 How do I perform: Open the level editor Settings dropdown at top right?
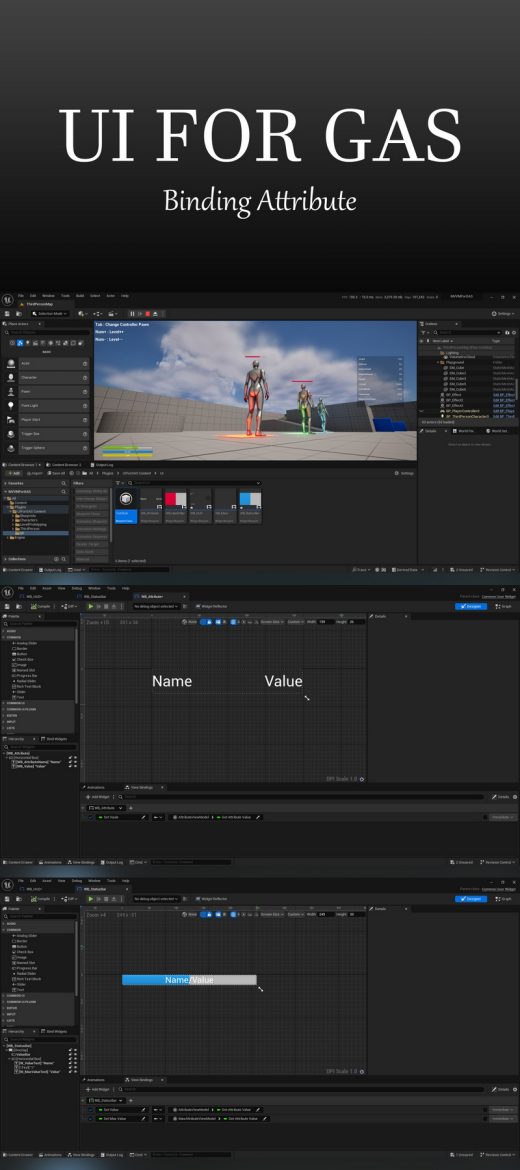point(504,313)
